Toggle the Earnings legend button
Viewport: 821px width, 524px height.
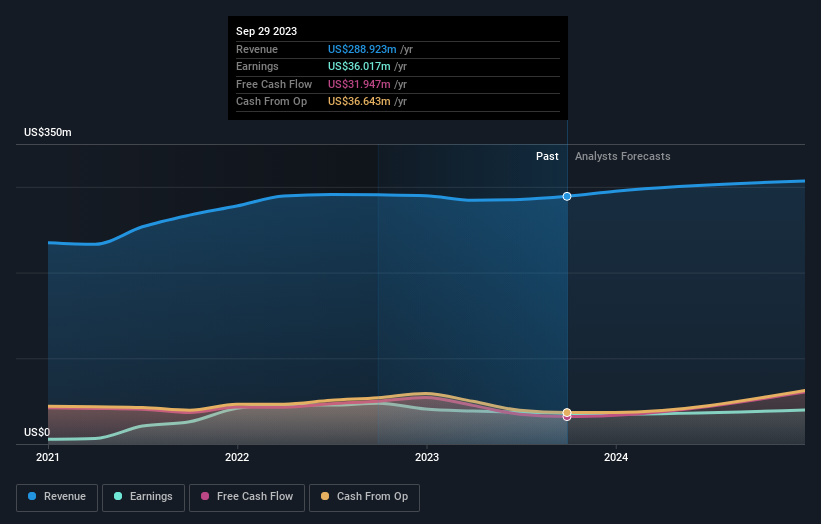click(x=143, y=497)
